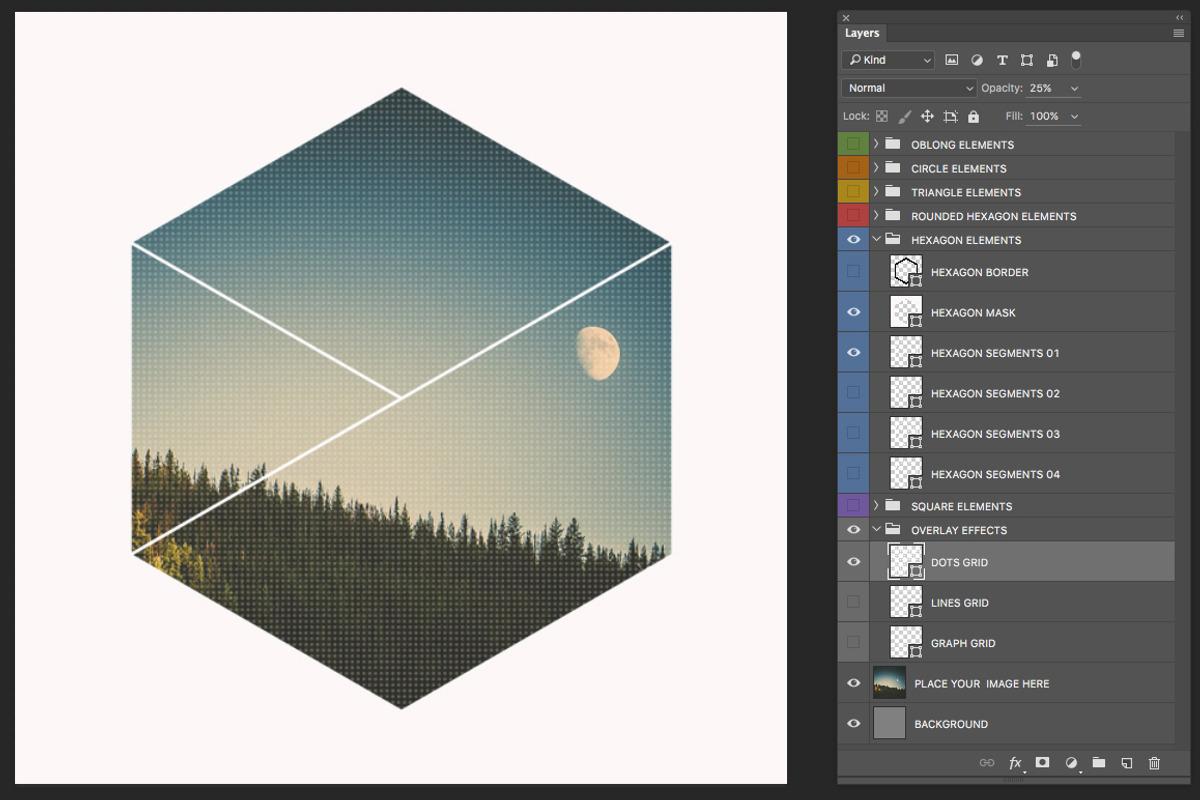
Task: Add a layer mask
Action: (x=1042, y=762)
